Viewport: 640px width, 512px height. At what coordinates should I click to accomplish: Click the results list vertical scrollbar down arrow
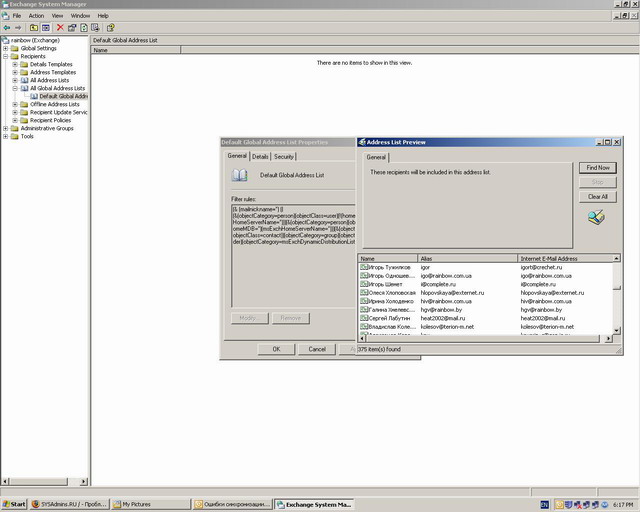click(617, 330)
